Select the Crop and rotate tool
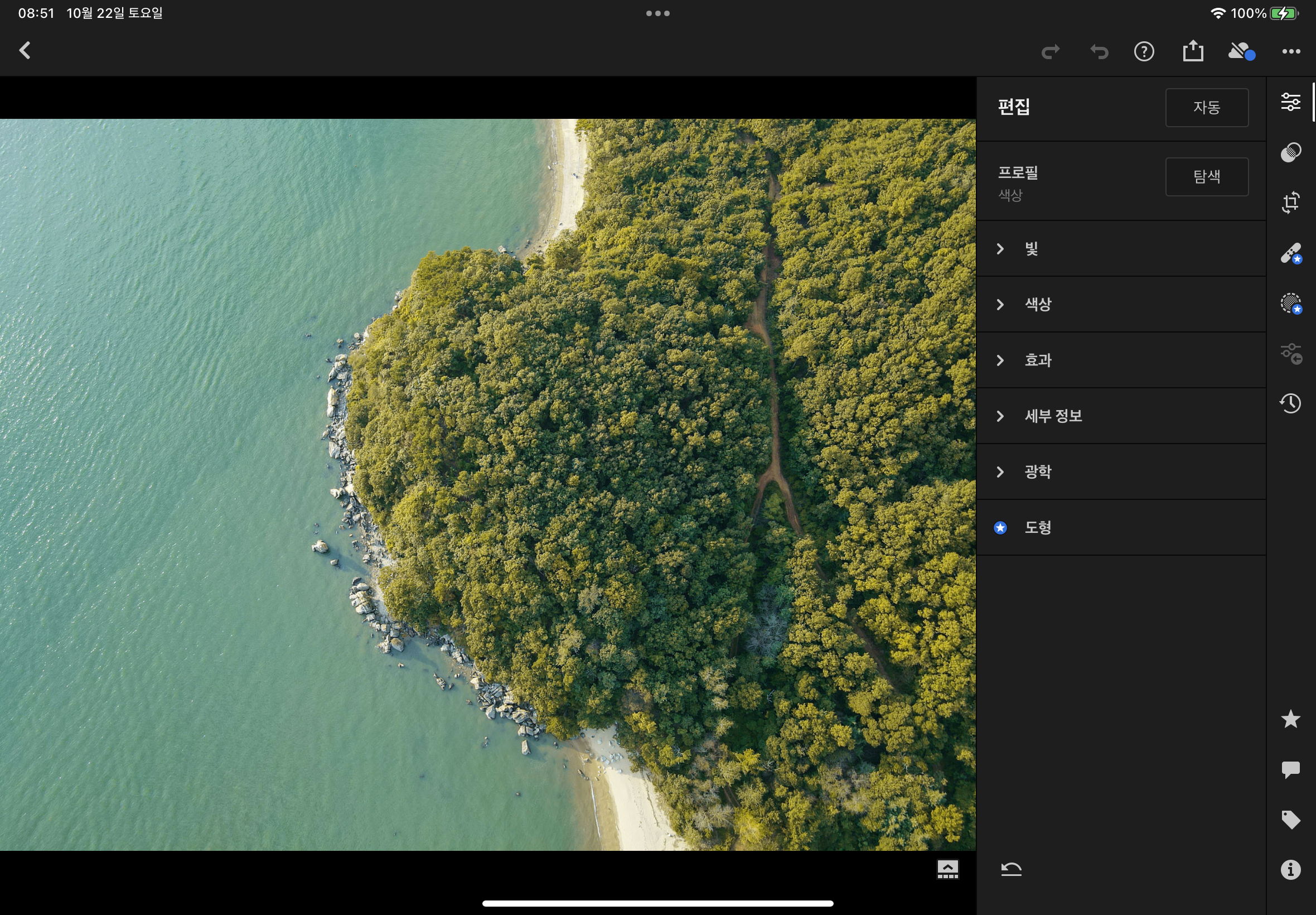Screen dimensions: 1316x915 (1290, 203)
